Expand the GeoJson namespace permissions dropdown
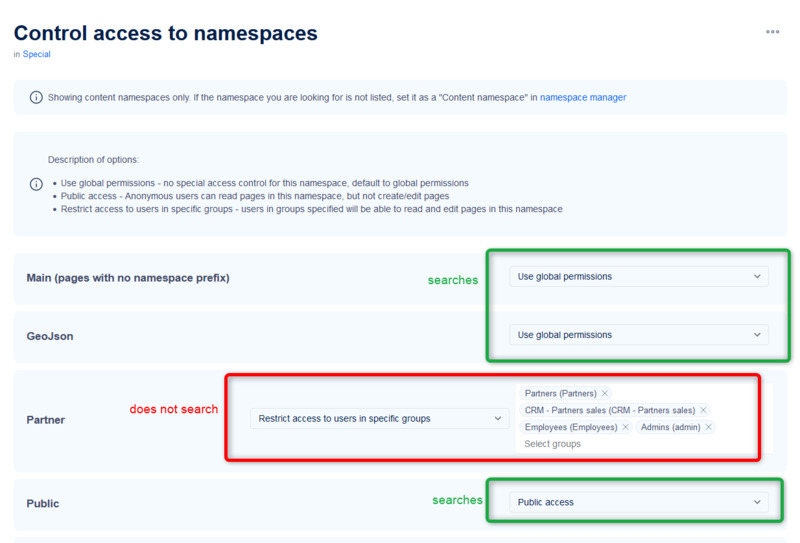 (638, 335)
